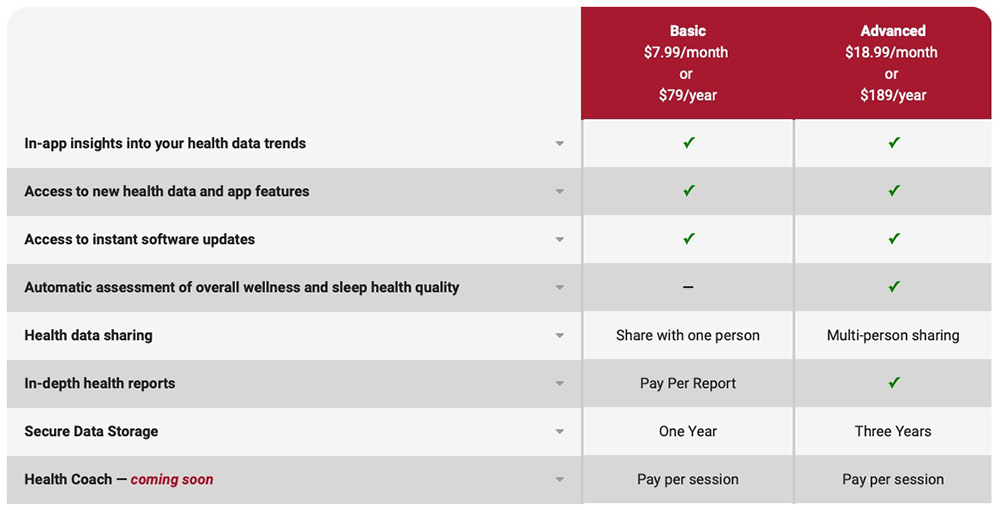This screenshot has height=510, width=1000.
Task: Click Basic checkmark for in-app insights row
Action: tap(688, 143)
